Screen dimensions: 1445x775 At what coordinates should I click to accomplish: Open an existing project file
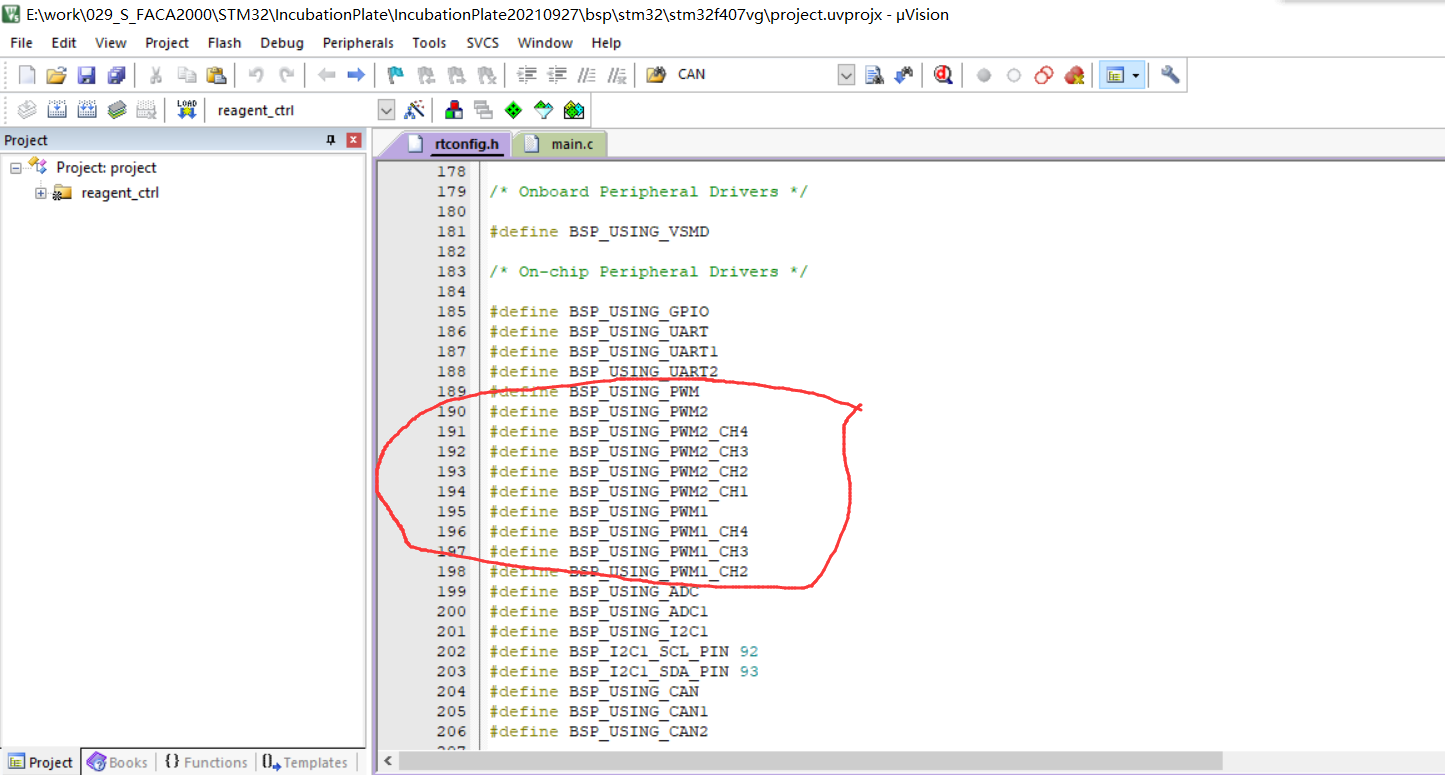coord(56,74)
